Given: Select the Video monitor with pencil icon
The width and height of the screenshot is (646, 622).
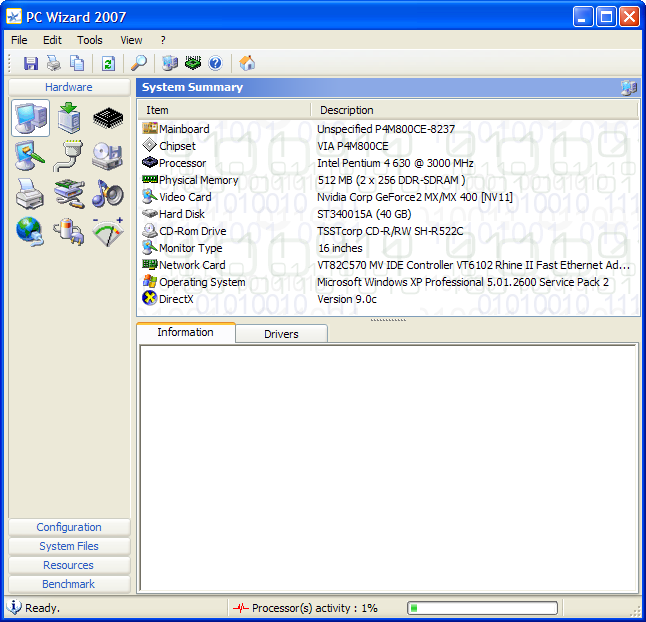Looking at the screenshot, I should tap(30, 156).
